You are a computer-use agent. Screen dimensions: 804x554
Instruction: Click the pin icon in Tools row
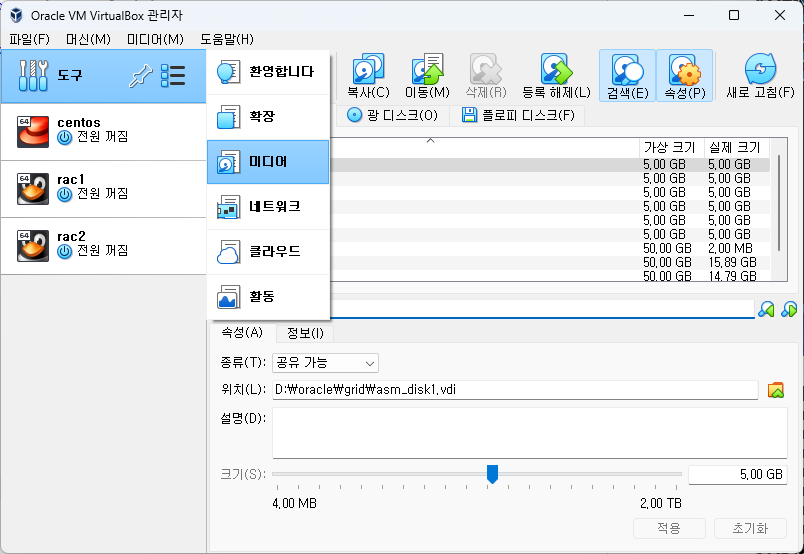pos(140,75)
